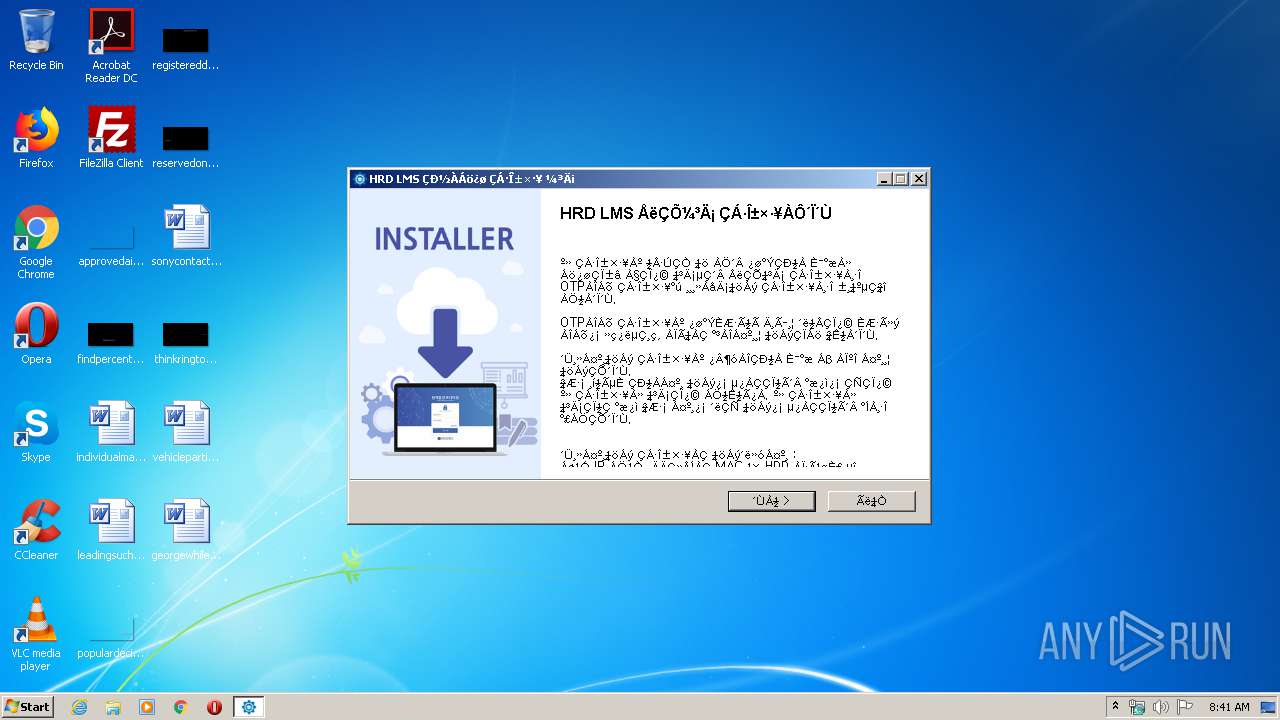Select the FileZilla Client shortcut
This screenshot has height=720, width=1280.
coord(111,138)
